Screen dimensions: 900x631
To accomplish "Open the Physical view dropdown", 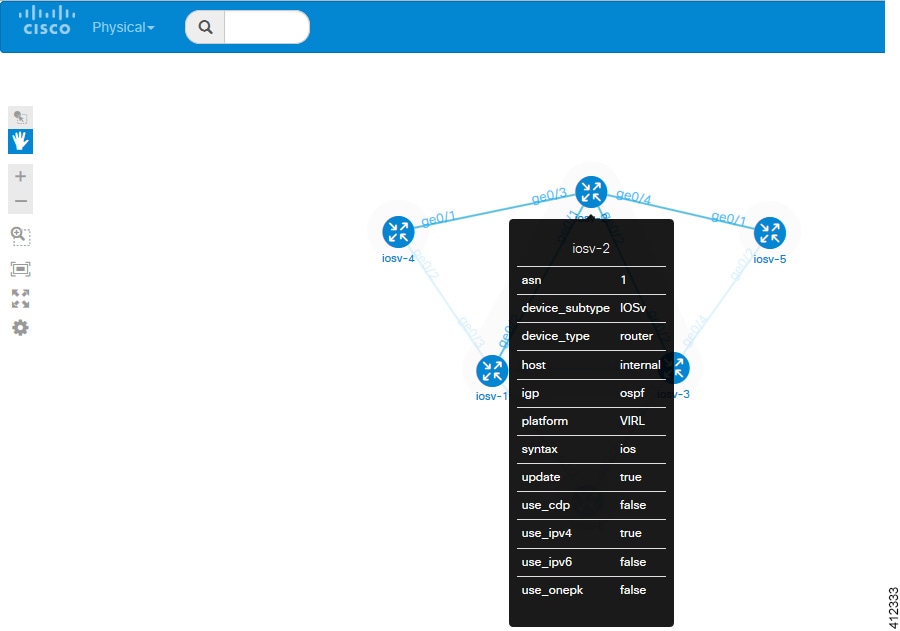I will coord(122,27).
